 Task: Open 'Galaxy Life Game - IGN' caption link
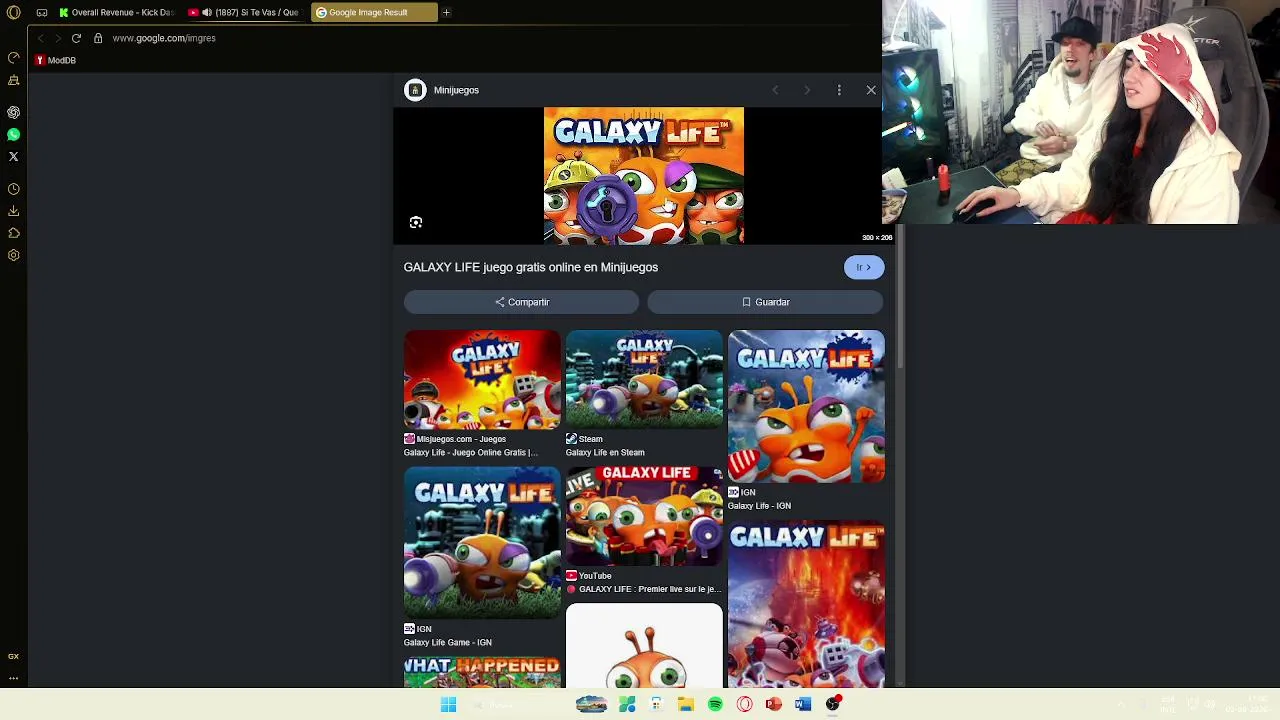tap(448, 642)
